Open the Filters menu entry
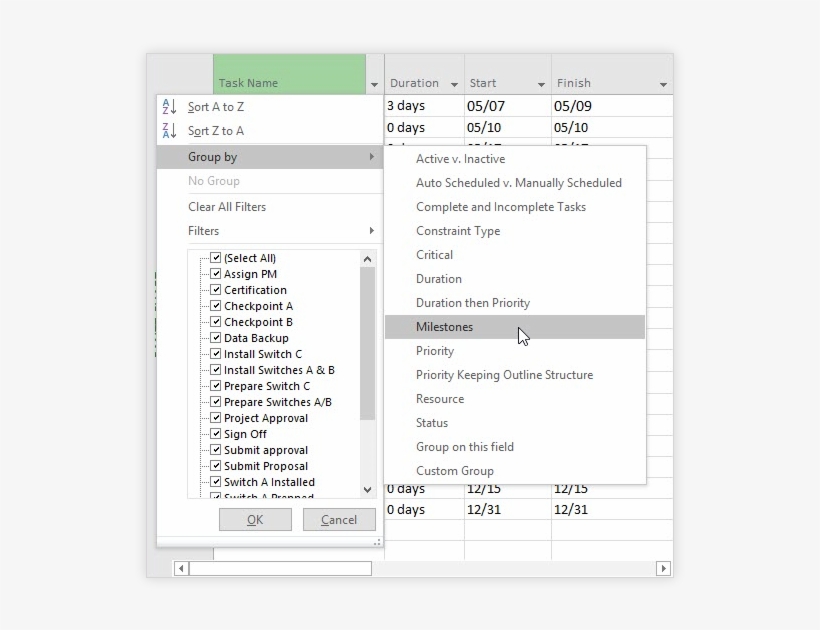Image resolution: width=820 pixels, height=630 pixels. coord(270,231)
